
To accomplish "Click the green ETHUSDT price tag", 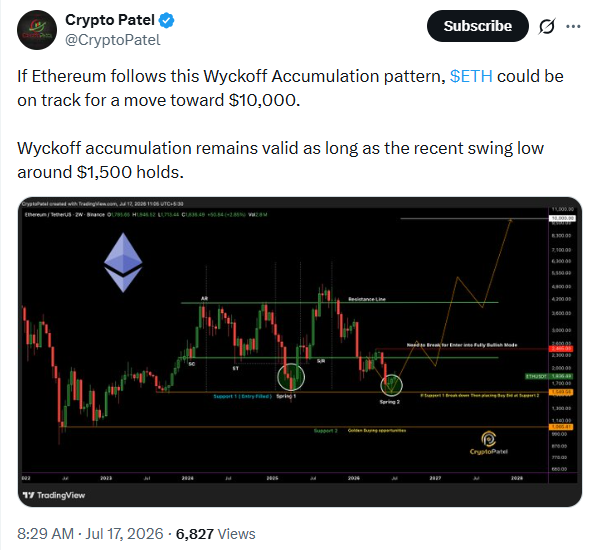I will coord(549,376).
